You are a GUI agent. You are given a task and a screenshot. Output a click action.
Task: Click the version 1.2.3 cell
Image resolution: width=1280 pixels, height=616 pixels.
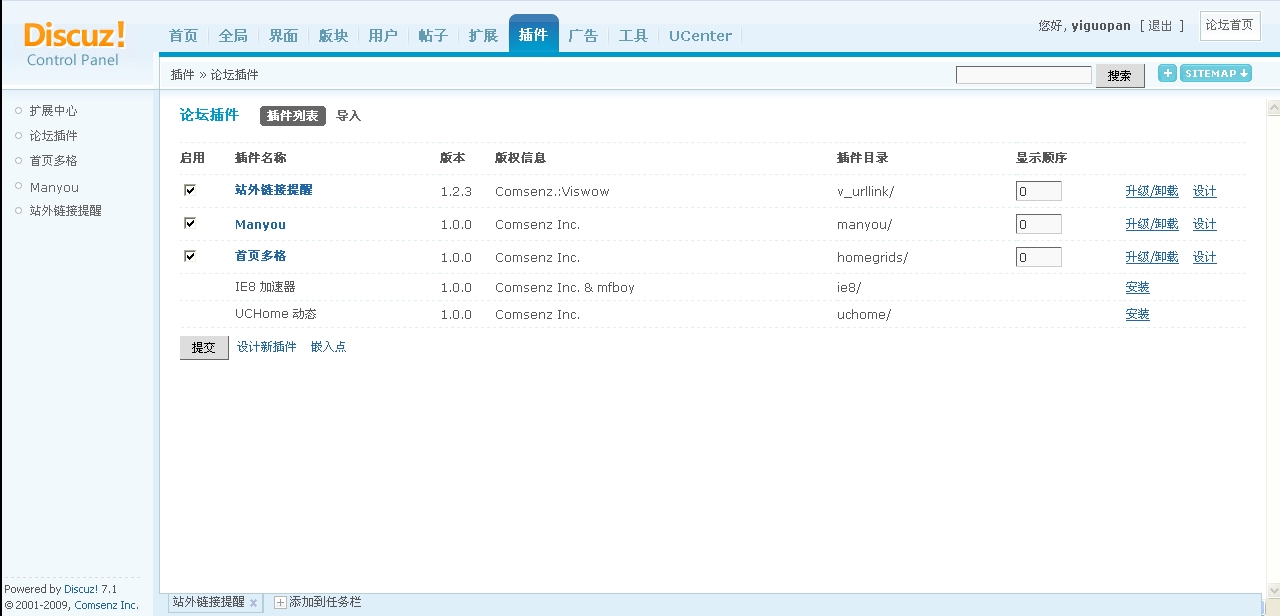point(456,191)
